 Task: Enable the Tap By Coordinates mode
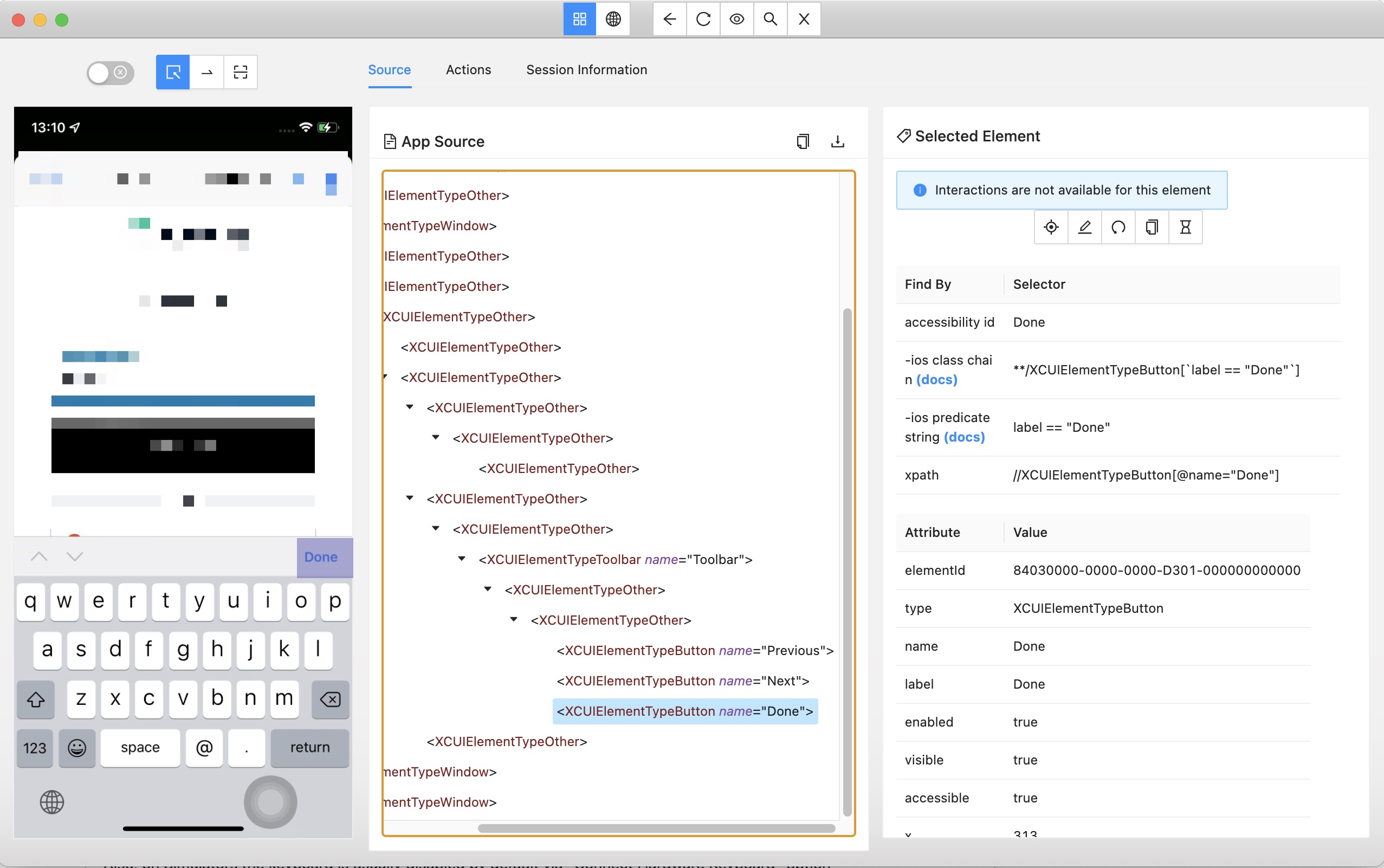tap(241, 73)
